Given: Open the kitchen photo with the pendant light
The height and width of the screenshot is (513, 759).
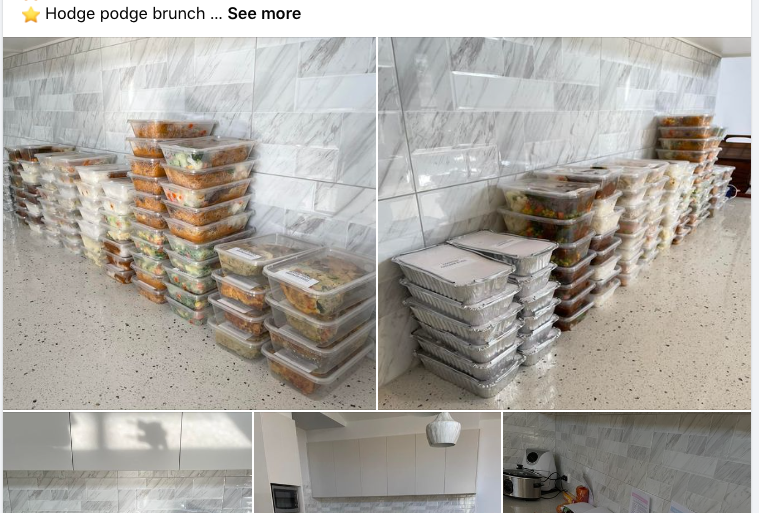Looking at the screenshot, I should click(378, 463).
